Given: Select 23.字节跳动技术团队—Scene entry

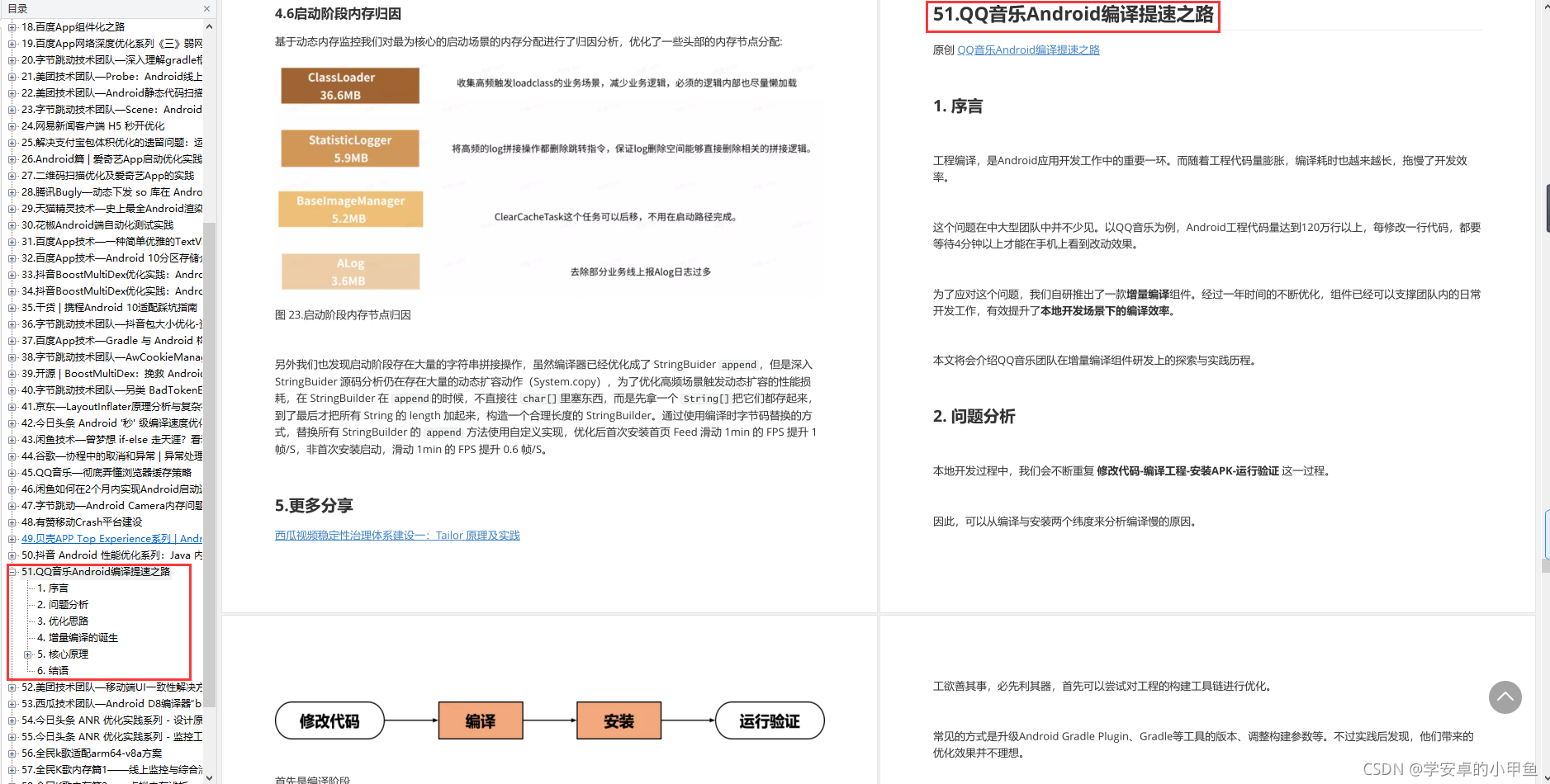Looking at the screenshot, I should click(111, 110).
